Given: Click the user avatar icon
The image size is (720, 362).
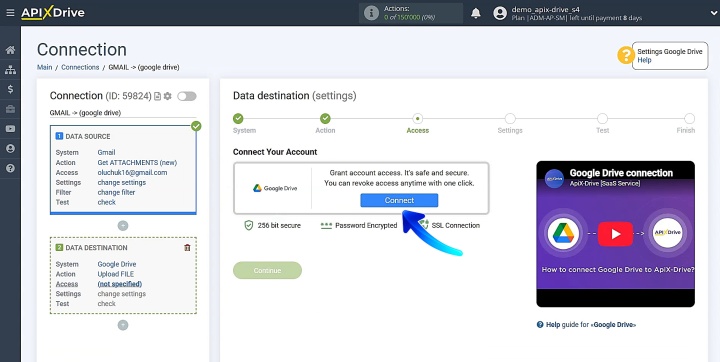Looking at the screenshot, I should tap(500, 13).
